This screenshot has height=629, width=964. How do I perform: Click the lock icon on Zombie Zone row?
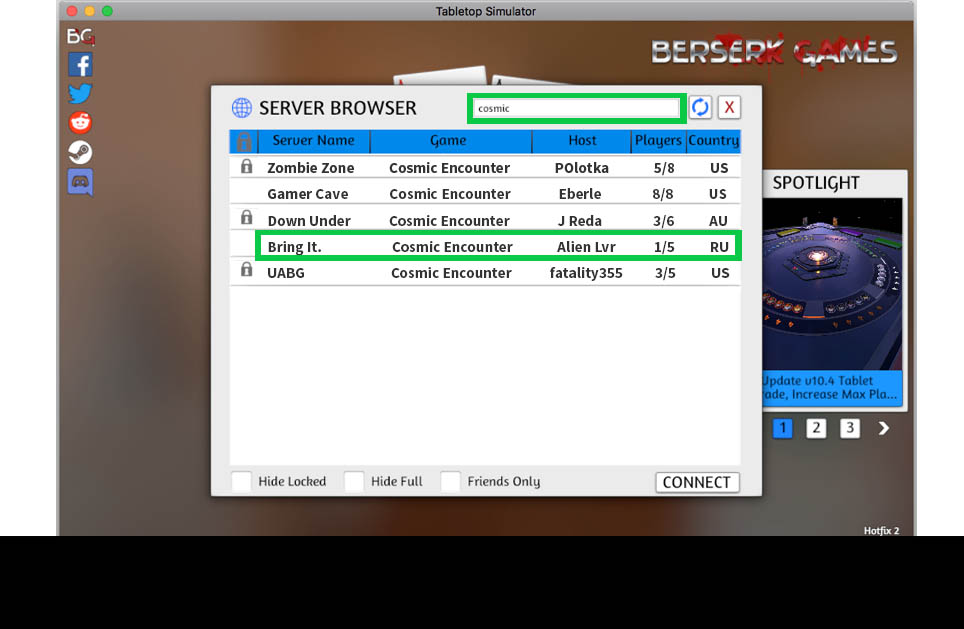coord(247,166)
